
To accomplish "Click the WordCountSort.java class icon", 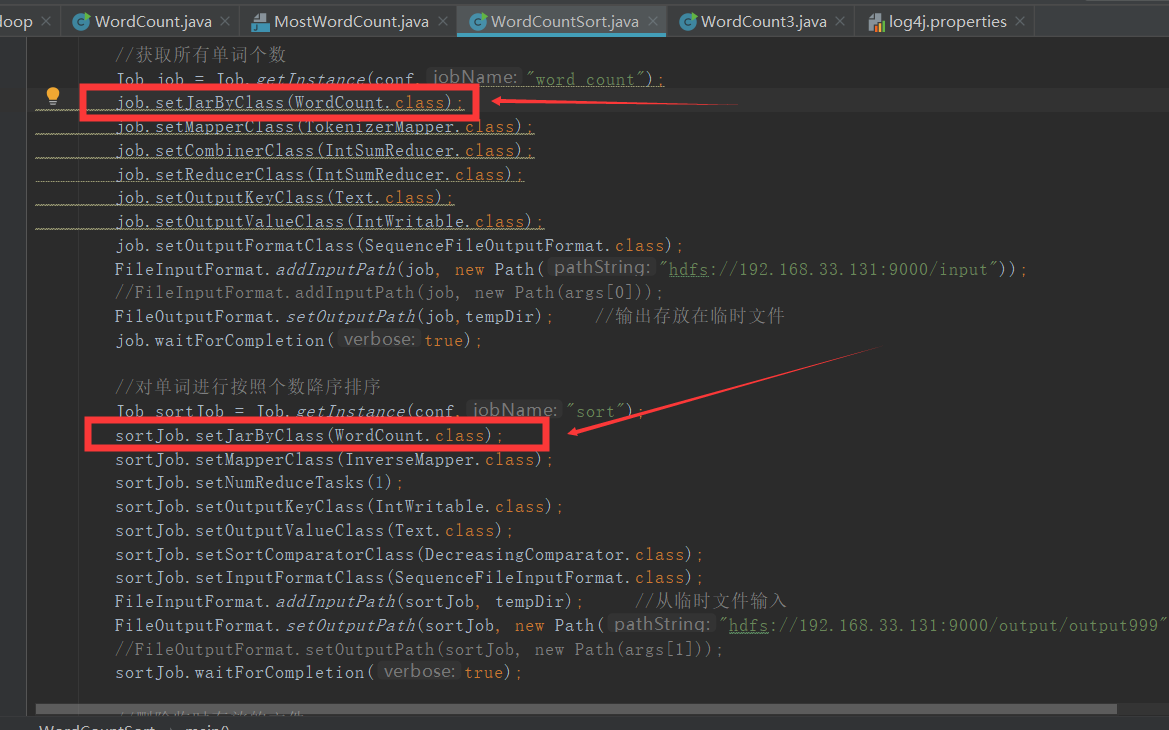I will pyautogui.click(x=478, y=22).
